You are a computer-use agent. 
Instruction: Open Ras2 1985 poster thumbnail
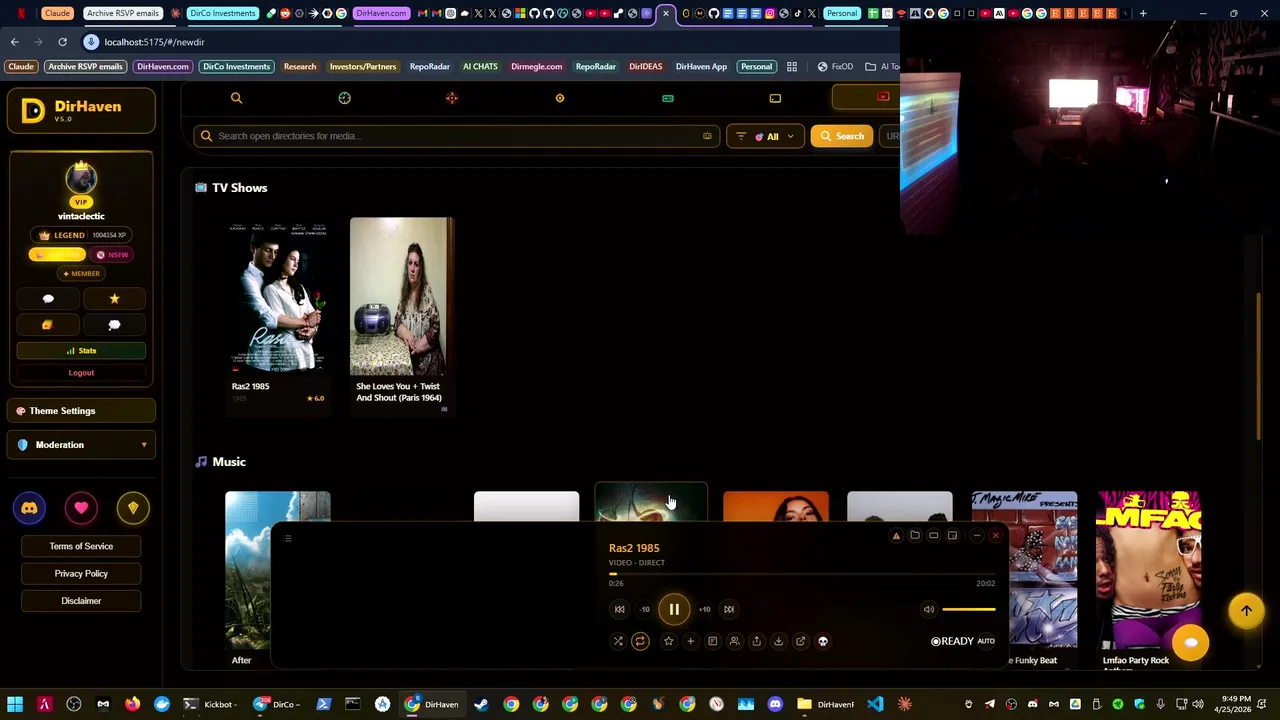tap(278, 296)
